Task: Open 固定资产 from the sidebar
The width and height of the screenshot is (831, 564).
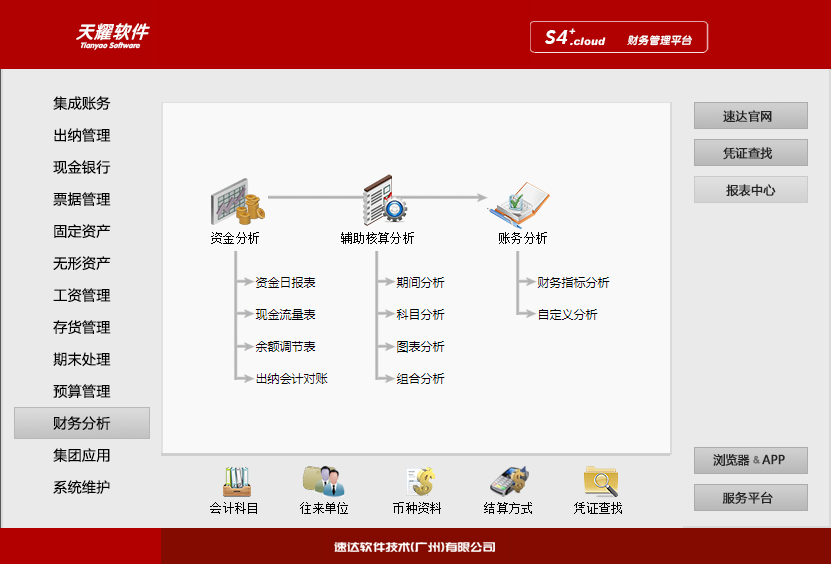Action: (x=82, y=231)
